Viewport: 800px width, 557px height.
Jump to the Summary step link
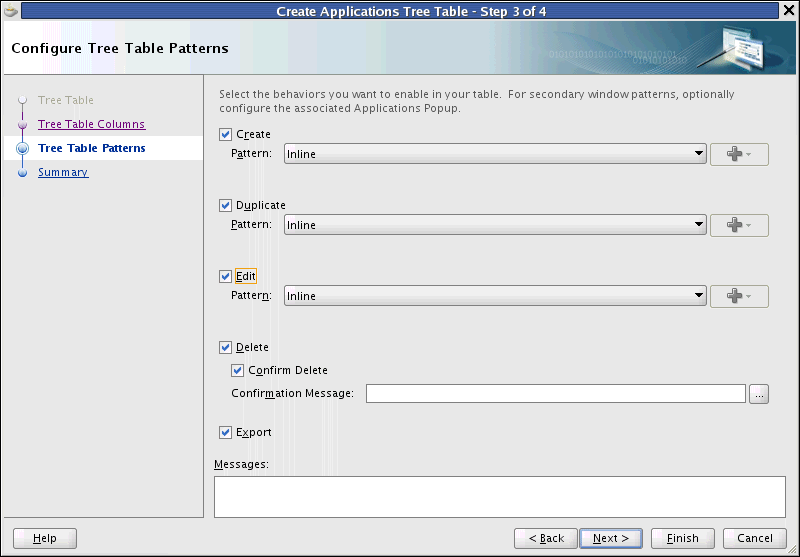(63, 172)
